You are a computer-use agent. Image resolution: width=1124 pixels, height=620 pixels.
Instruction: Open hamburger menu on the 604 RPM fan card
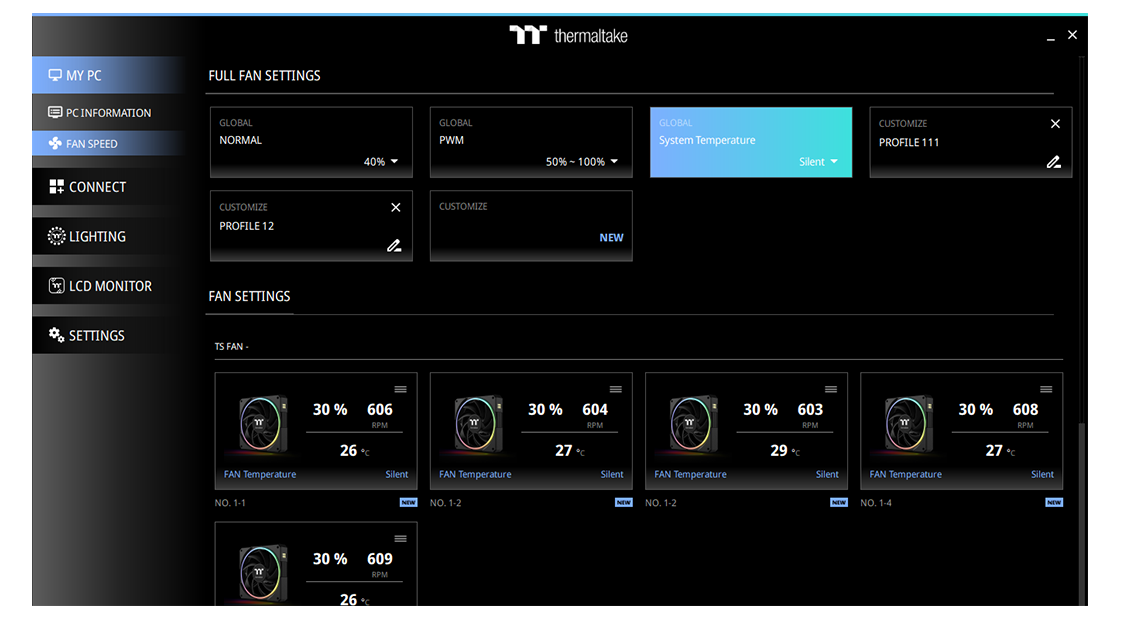(615, 389)
